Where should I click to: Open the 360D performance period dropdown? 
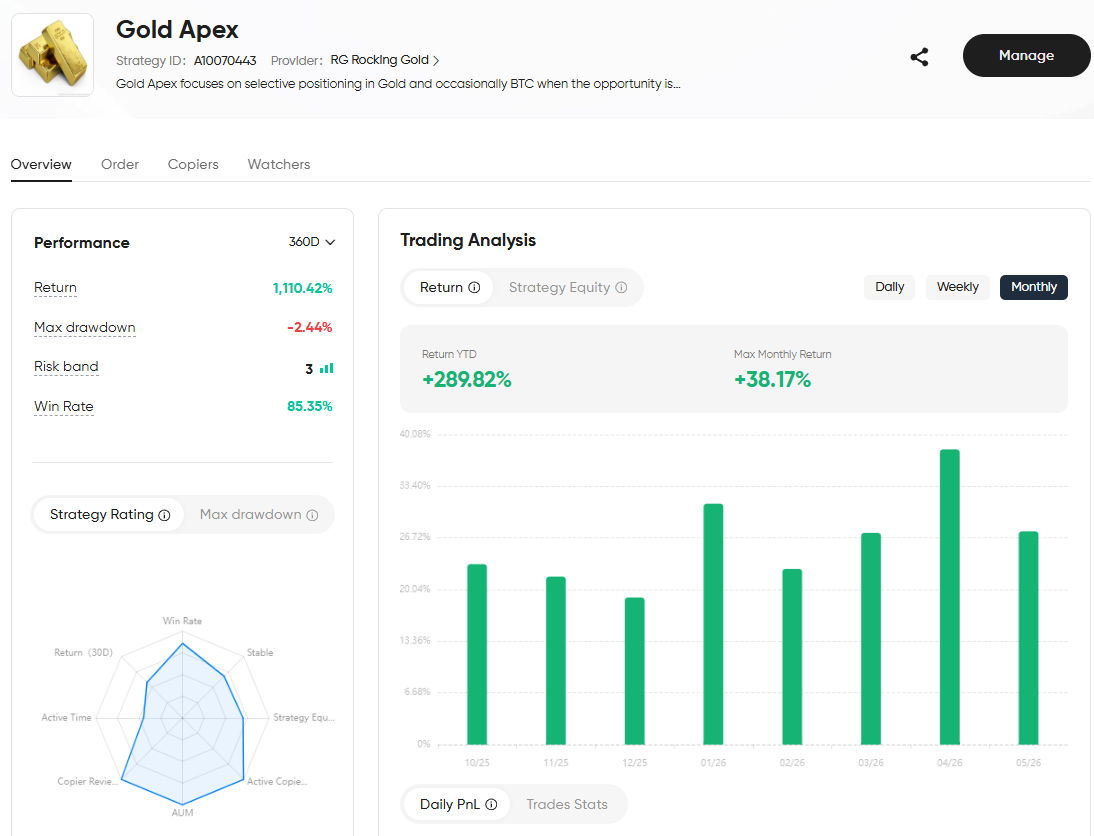pyautogui.click(x=312, y=241)
